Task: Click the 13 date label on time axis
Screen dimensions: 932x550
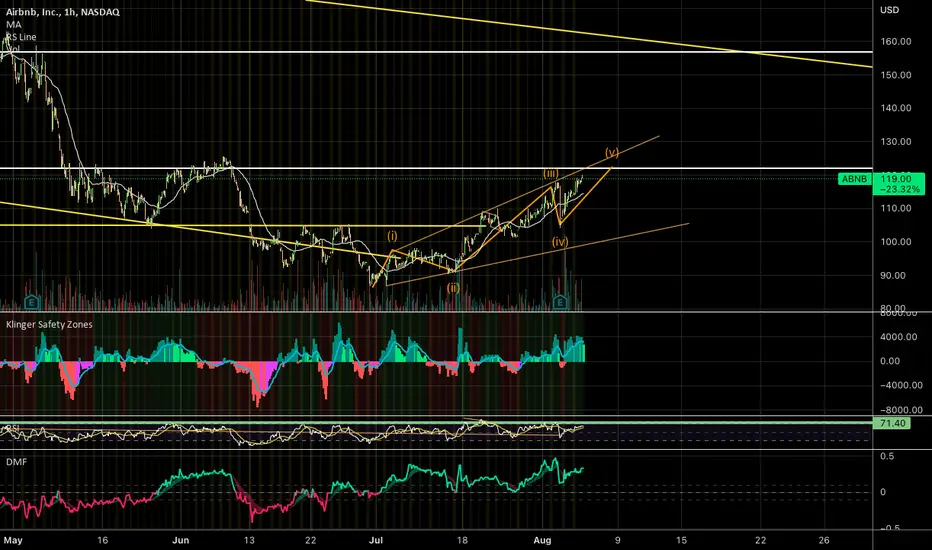Action: tap(248, 540)
